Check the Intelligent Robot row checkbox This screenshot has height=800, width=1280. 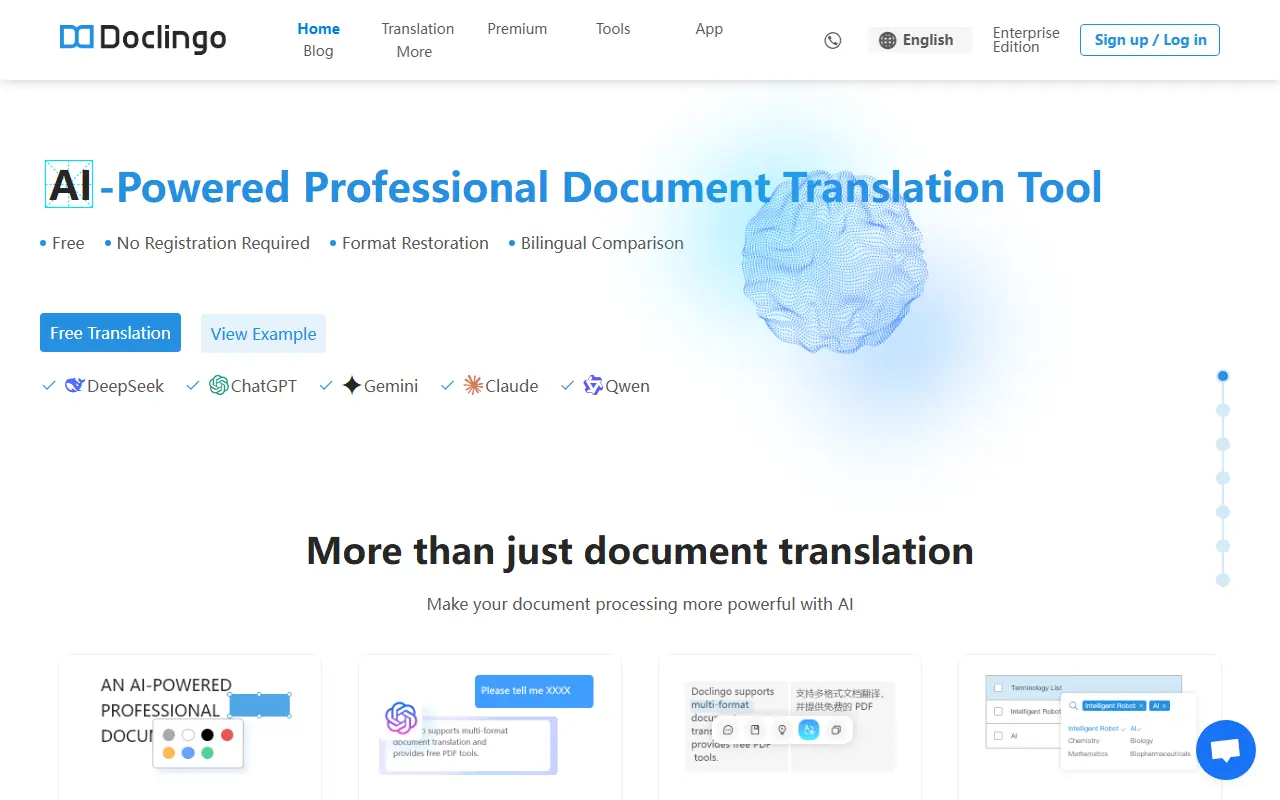pyautogui.click(x=998, y=712)
